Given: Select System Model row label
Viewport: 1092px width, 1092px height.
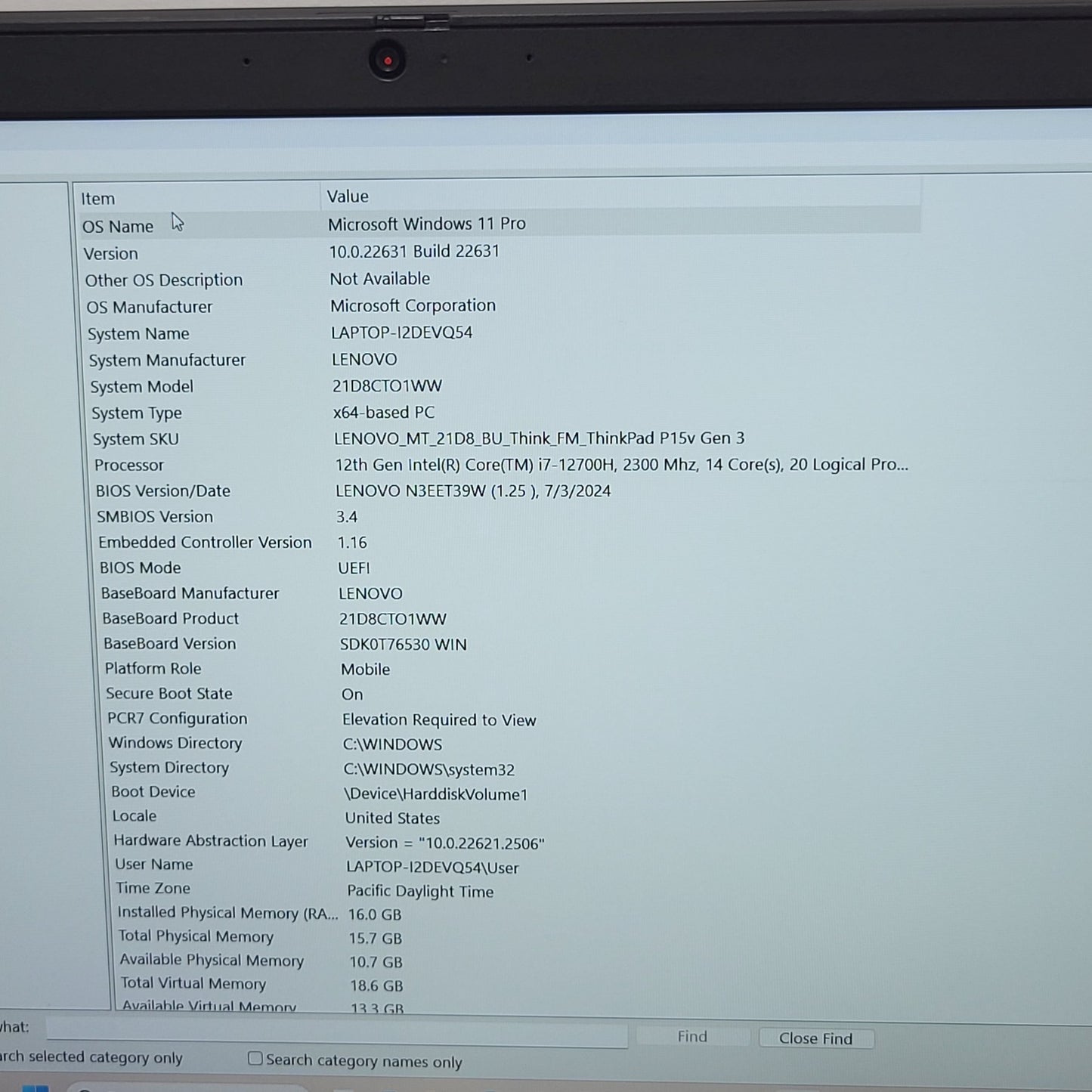Looking at the screenshot, I should coord(142,386).
